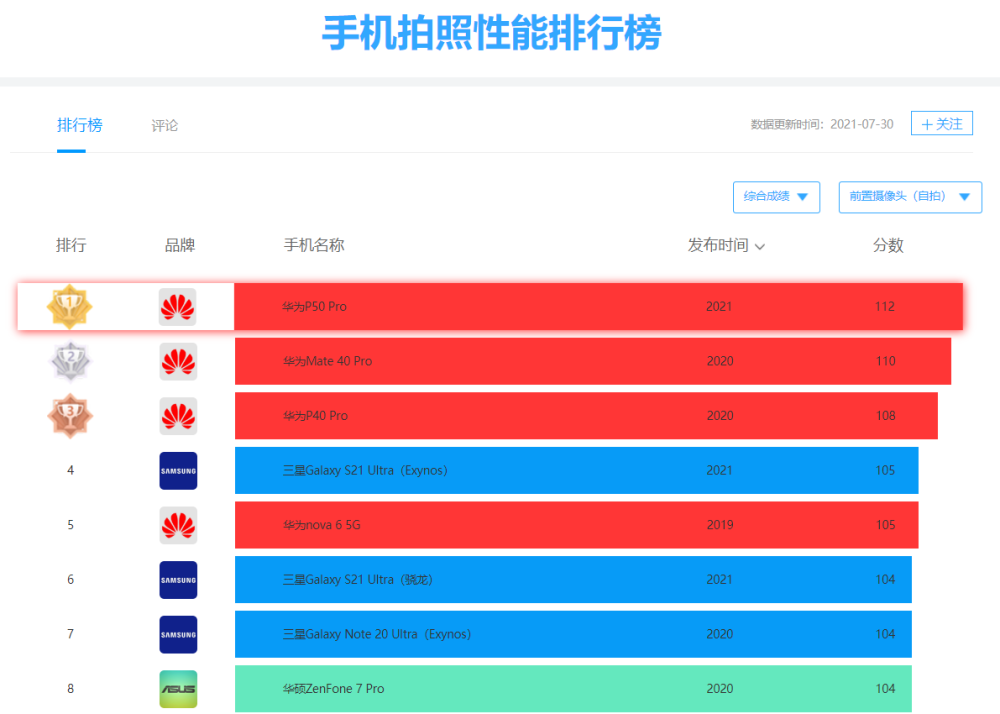
Task: Click the gold first-place trophy badge
Action: [x=70, y=307]
